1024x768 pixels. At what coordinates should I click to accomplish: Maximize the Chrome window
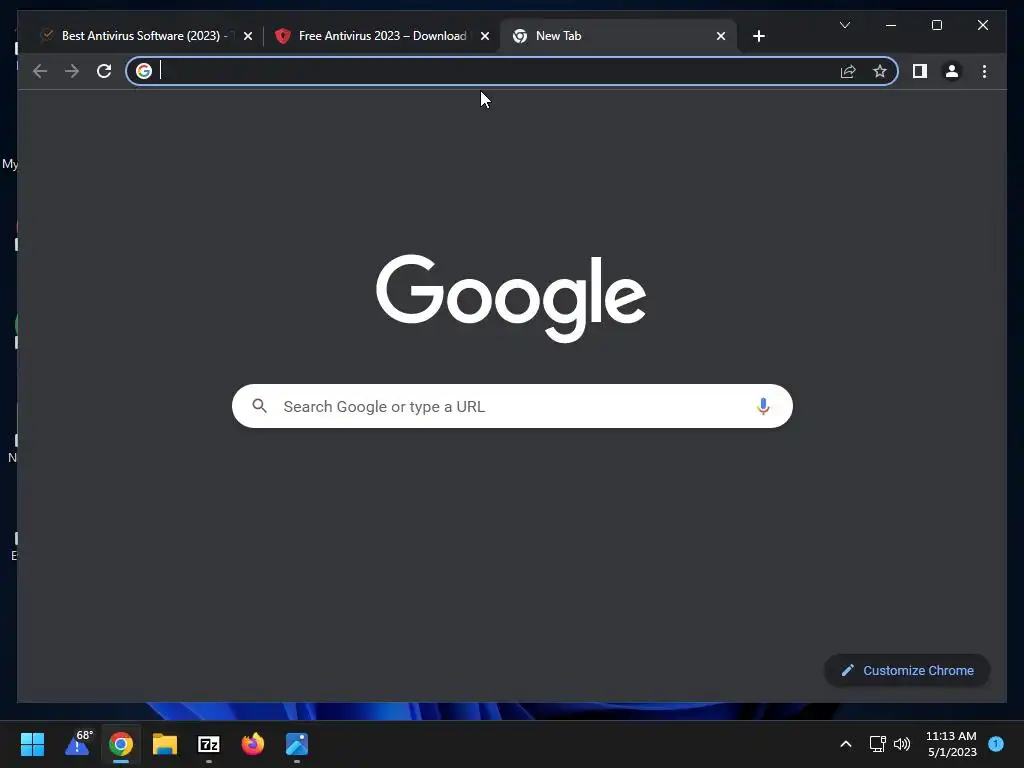pyautogui.click(x=936, y=25)
